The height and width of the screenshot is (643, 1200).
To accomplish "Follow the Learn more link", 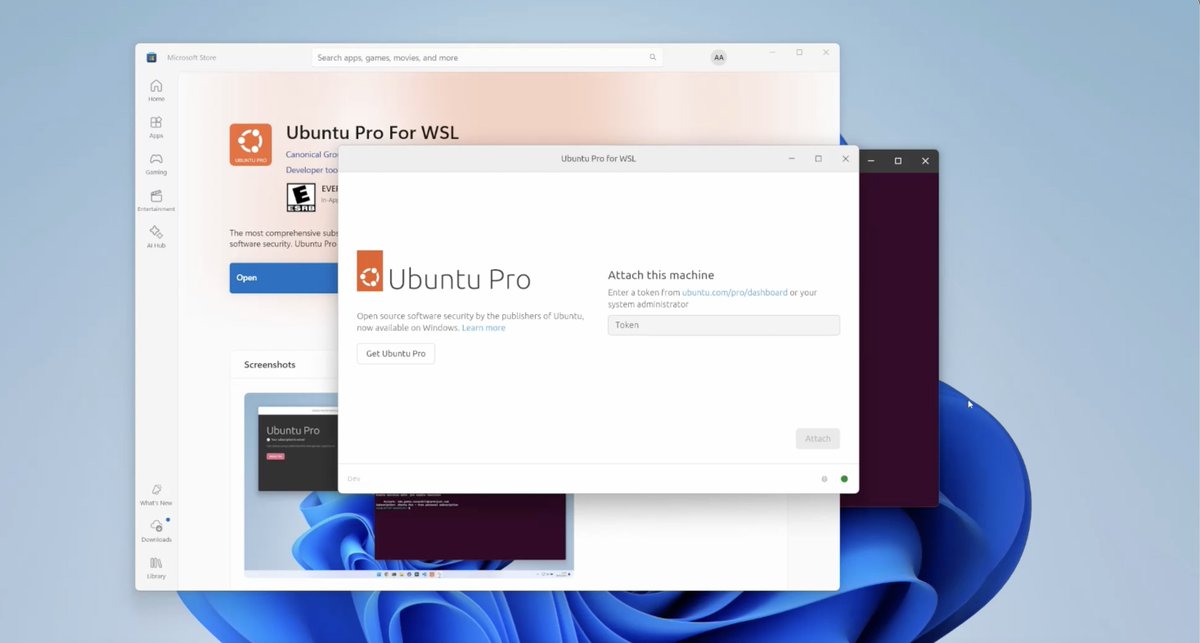I will click(483, 327).
